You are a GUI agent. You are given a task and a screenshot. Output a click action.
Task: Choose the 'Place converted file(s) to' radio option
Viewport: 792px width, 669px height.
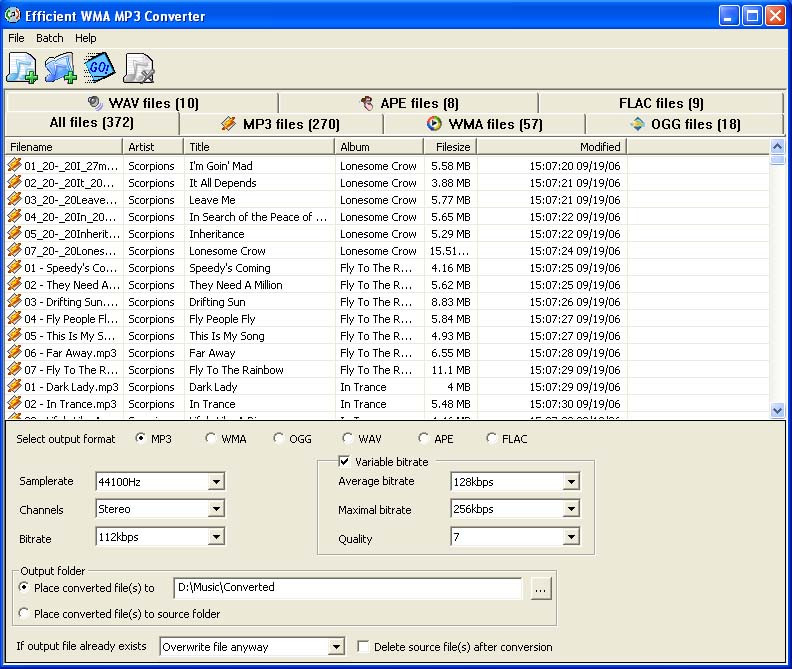(x=24, y=587)
